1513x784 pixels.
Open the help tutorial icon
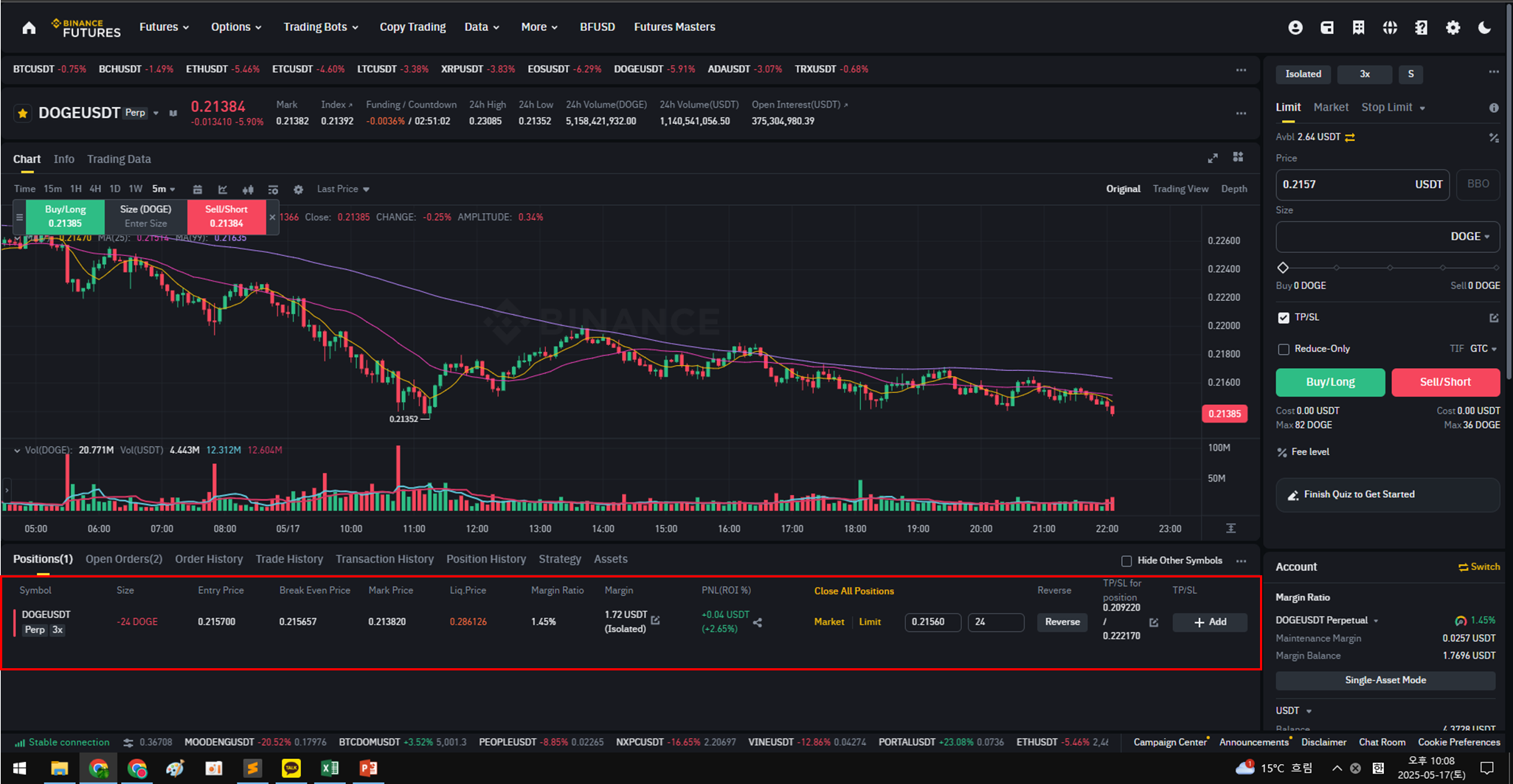tap(1422, 27)
